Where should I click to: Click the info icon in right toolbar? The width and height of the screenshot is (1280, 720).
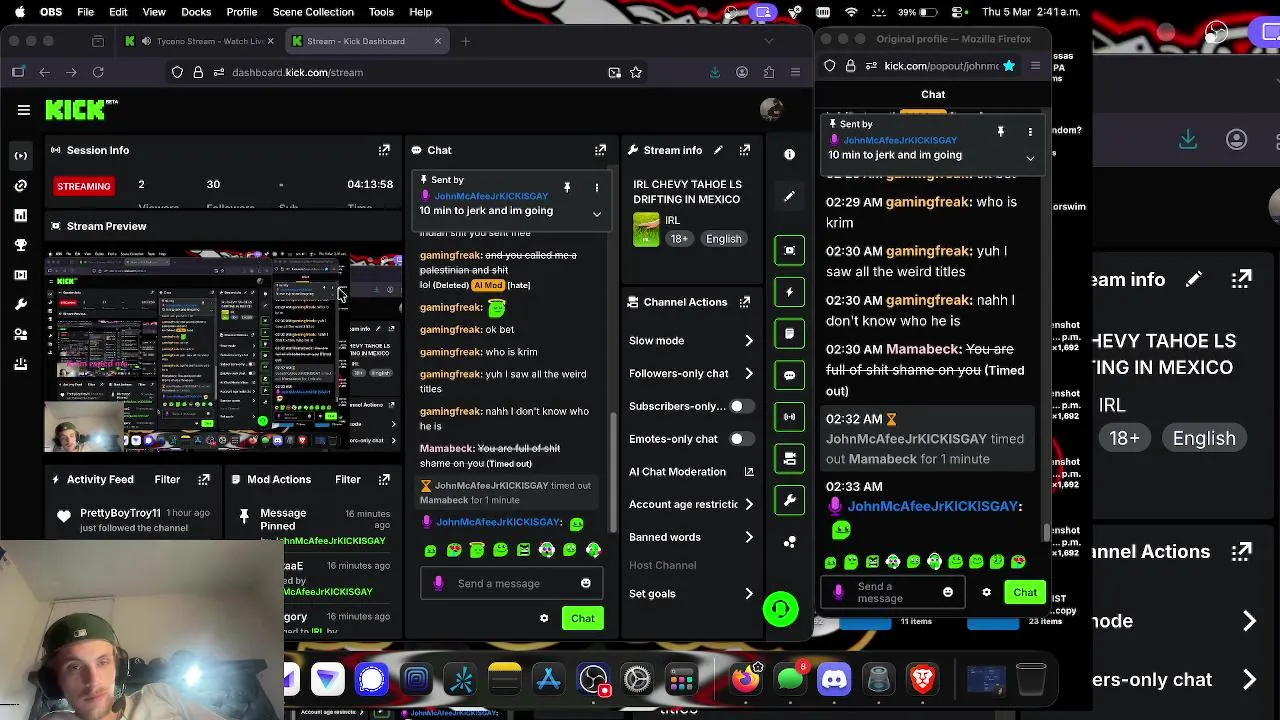(x=790, y=155)
